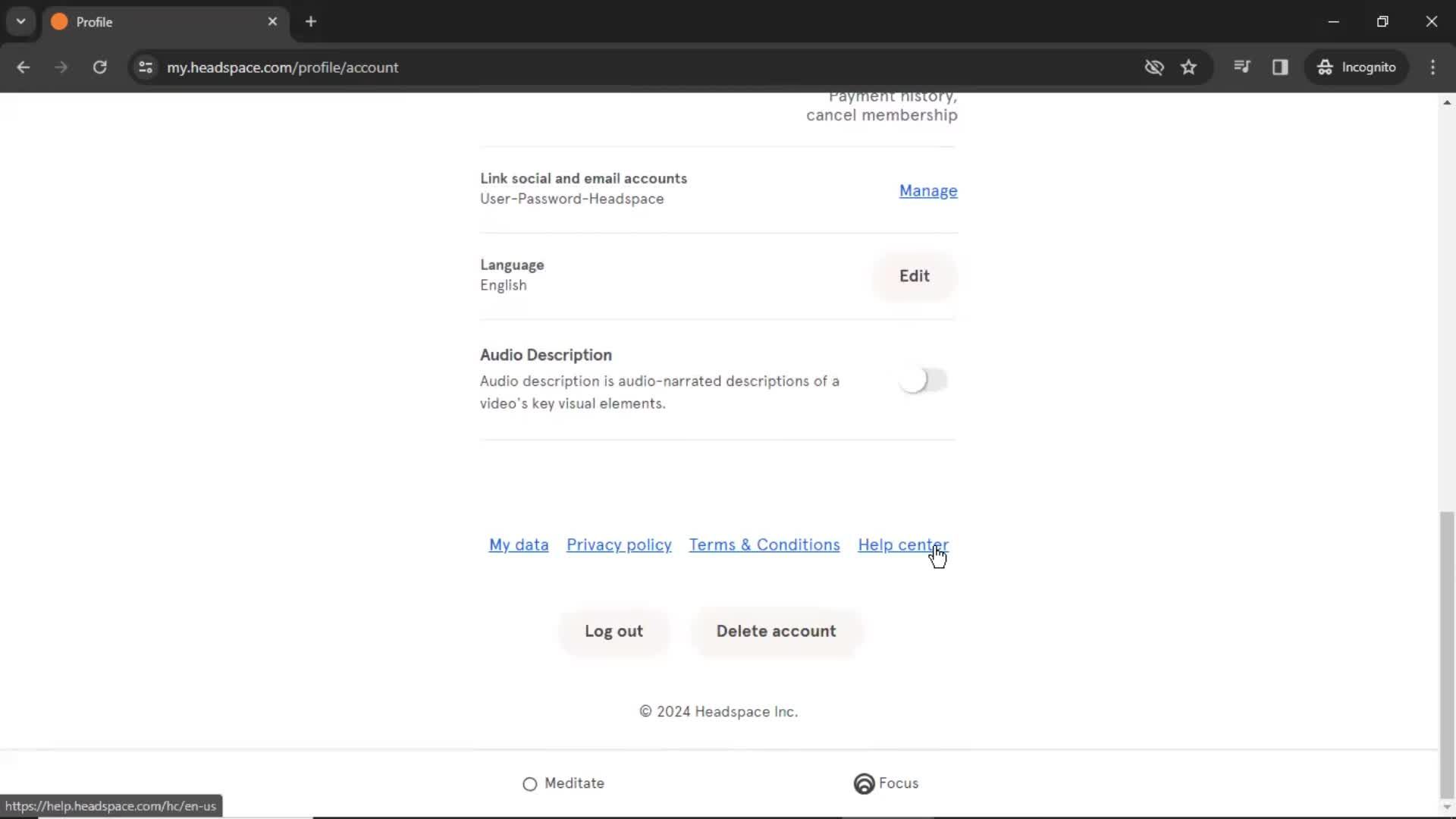Toggle the Audio Description switch

point(920,378)
